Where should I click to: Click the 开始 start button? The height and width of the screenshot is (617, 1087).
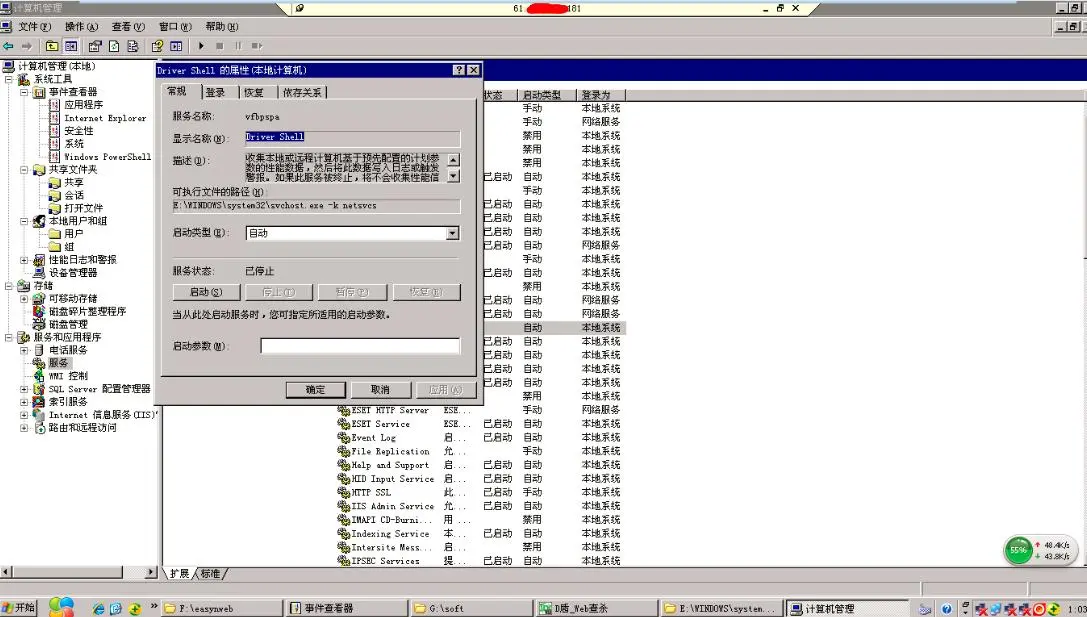(x=19, y=608)
